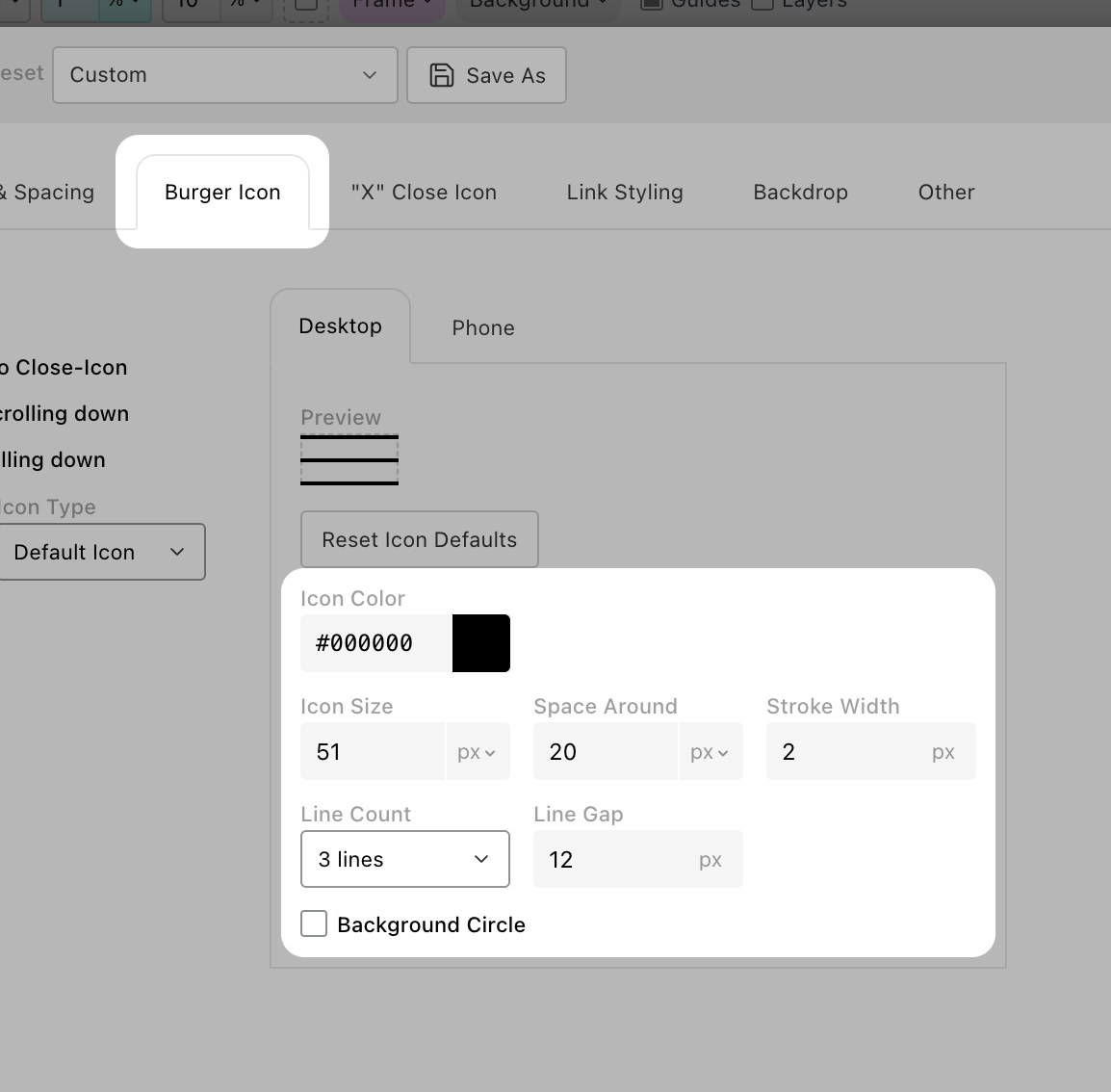The image size is (1111, 1092).
Task: Edit the #000000 icon color field
Action: point(376,642)
